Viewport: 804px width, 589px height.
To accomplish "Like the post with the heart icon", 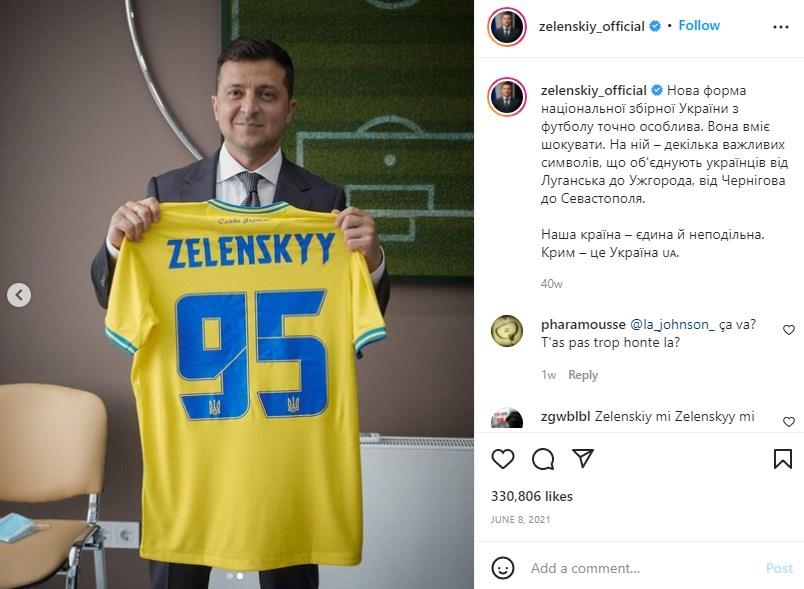I will pyautogui.click(x=502, y=459).
